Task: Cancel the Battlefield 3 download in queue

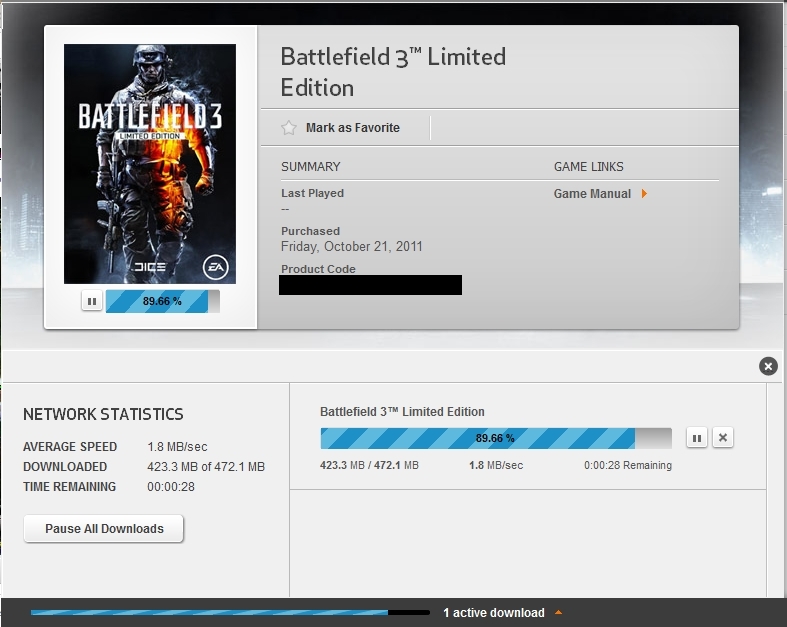Action: pos(723,438)
